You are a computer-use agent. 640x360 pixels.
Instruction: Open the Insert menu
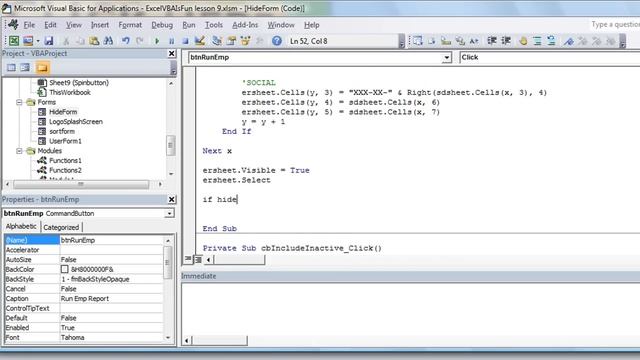(x=100, y=25)
